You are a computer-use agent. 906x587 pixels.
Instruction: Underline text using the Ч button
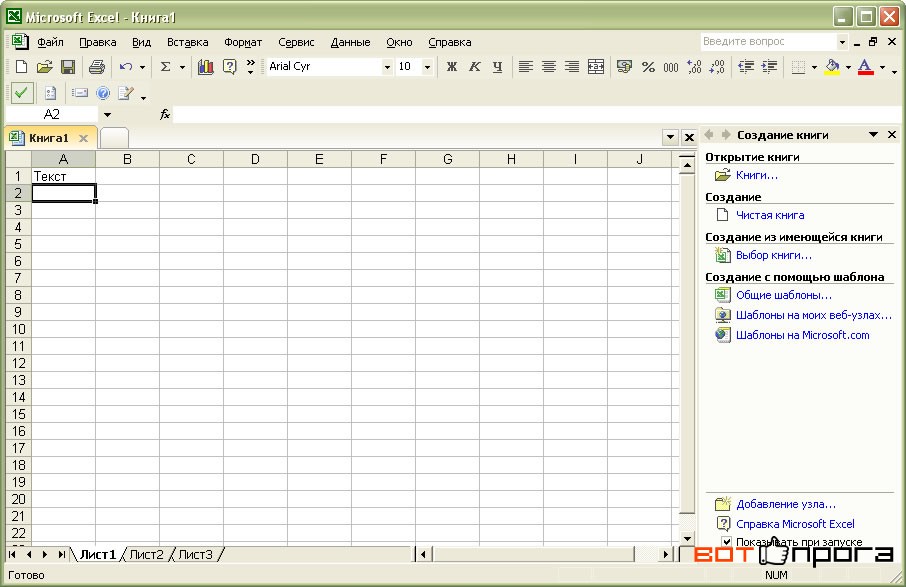coord(497,66)
